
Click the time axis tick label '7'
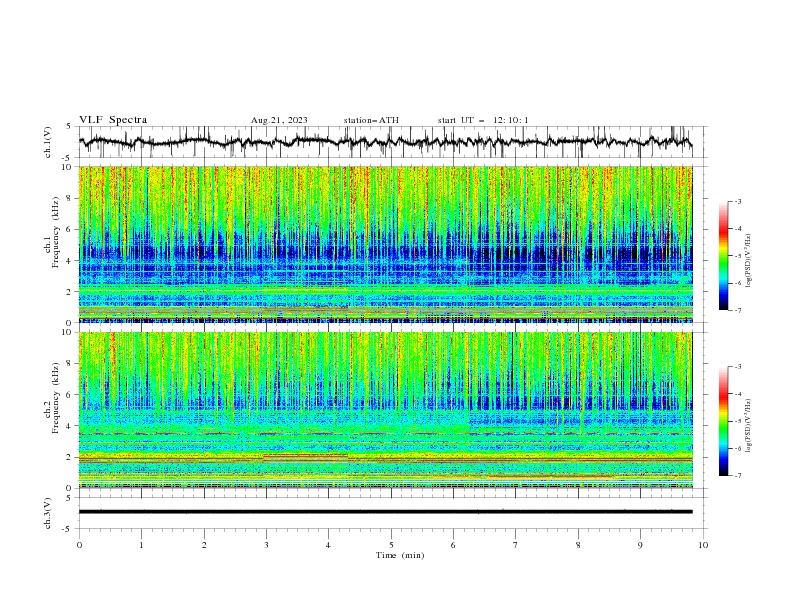coord(516,545)
